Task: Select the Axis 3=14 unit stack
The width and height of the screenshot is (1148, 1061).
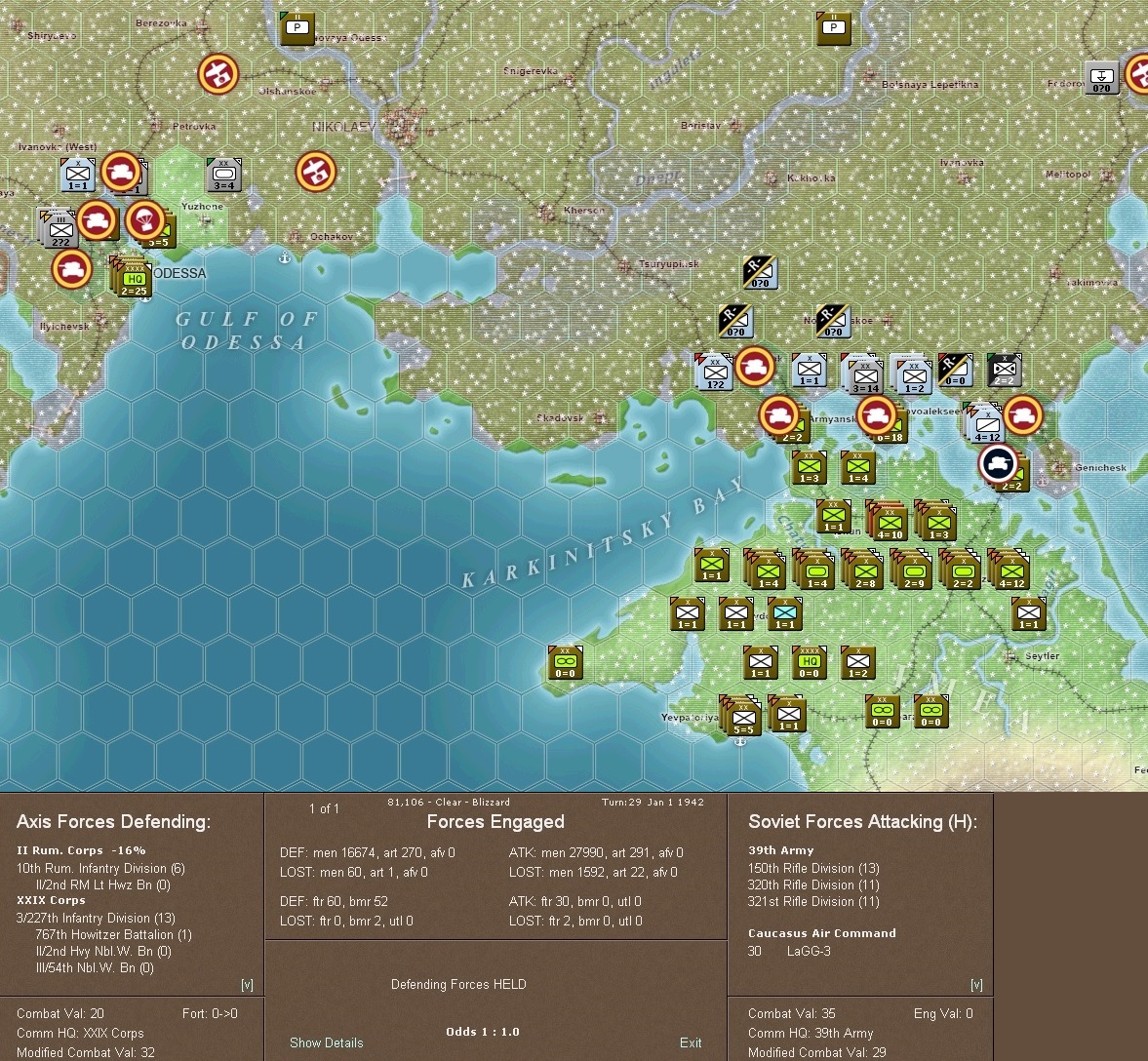Action: [866, 377]
